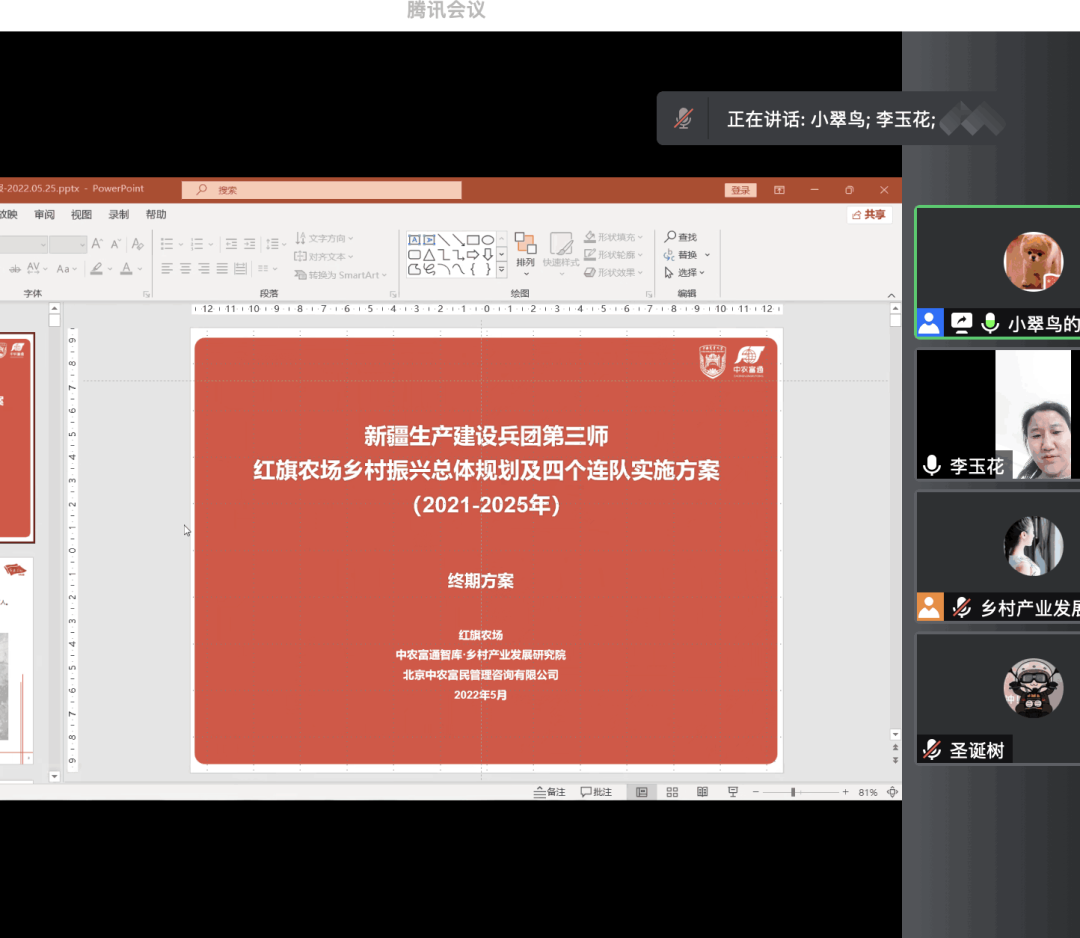This screenshot has height=938, width=1080.
Task: Increase the list indent level
Action: point(249,244)
